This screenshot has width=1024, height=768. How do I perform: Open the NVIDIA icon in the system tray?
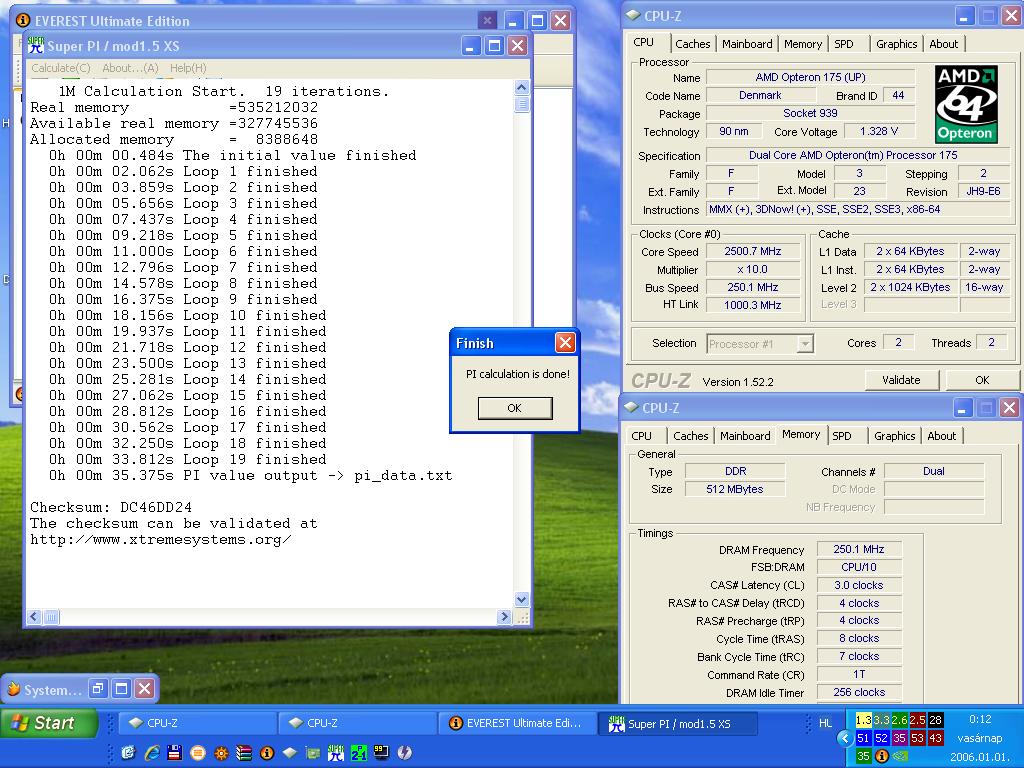tap(900, 756)
